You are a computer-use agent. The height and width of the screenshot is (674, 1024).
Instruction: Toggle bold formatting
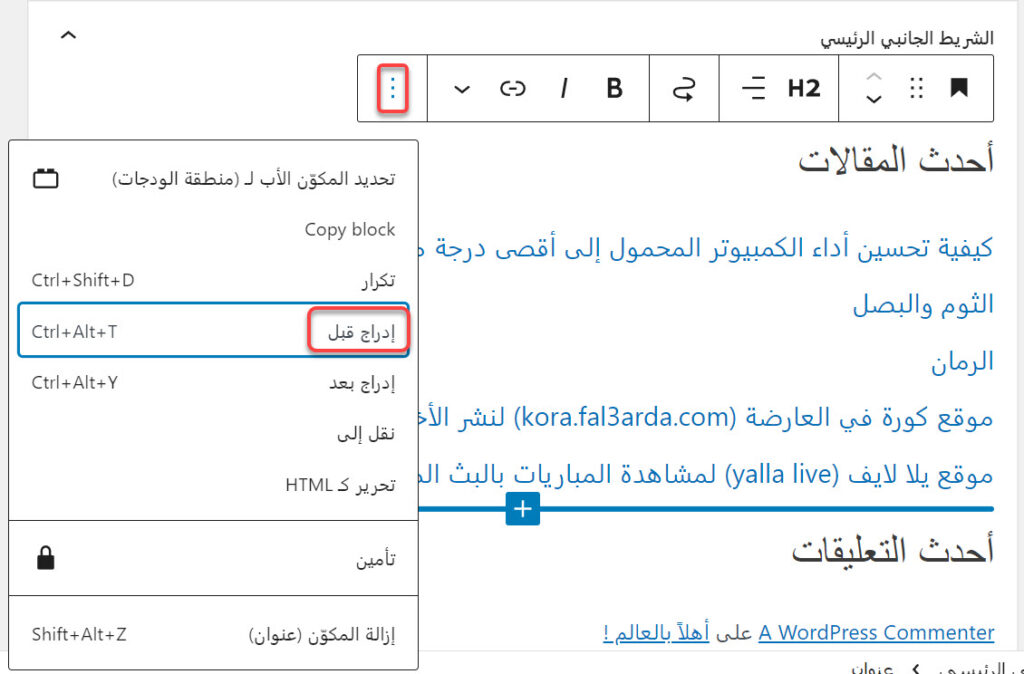point(614,88)
